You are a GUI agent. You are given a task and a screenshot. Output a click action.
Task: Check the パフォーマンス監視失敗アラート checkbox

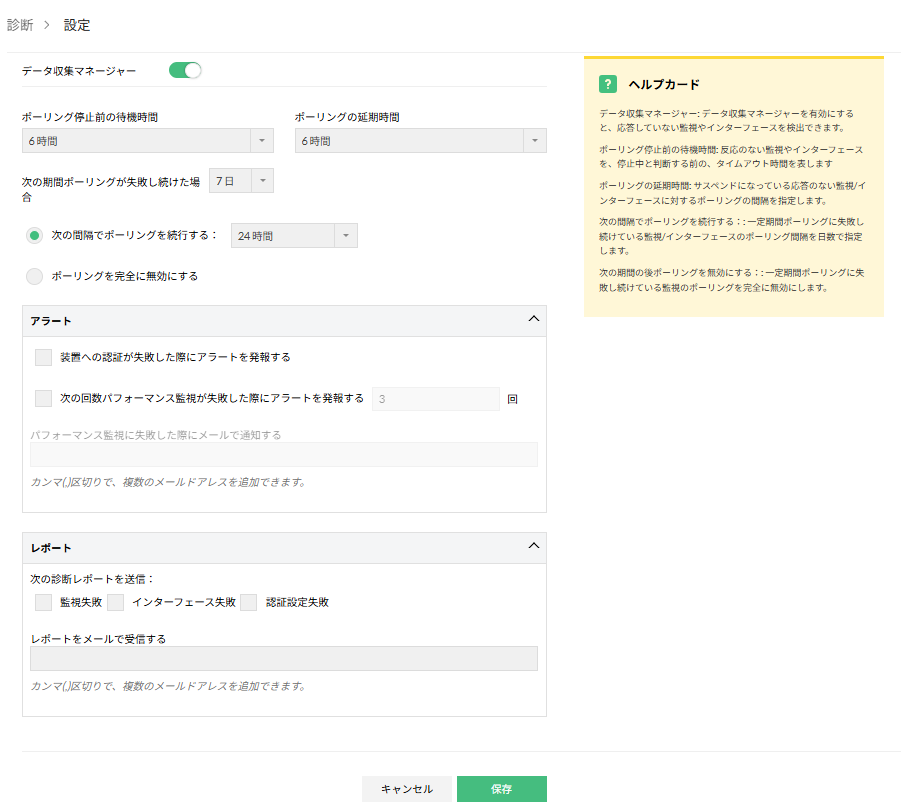click(43, 398)
